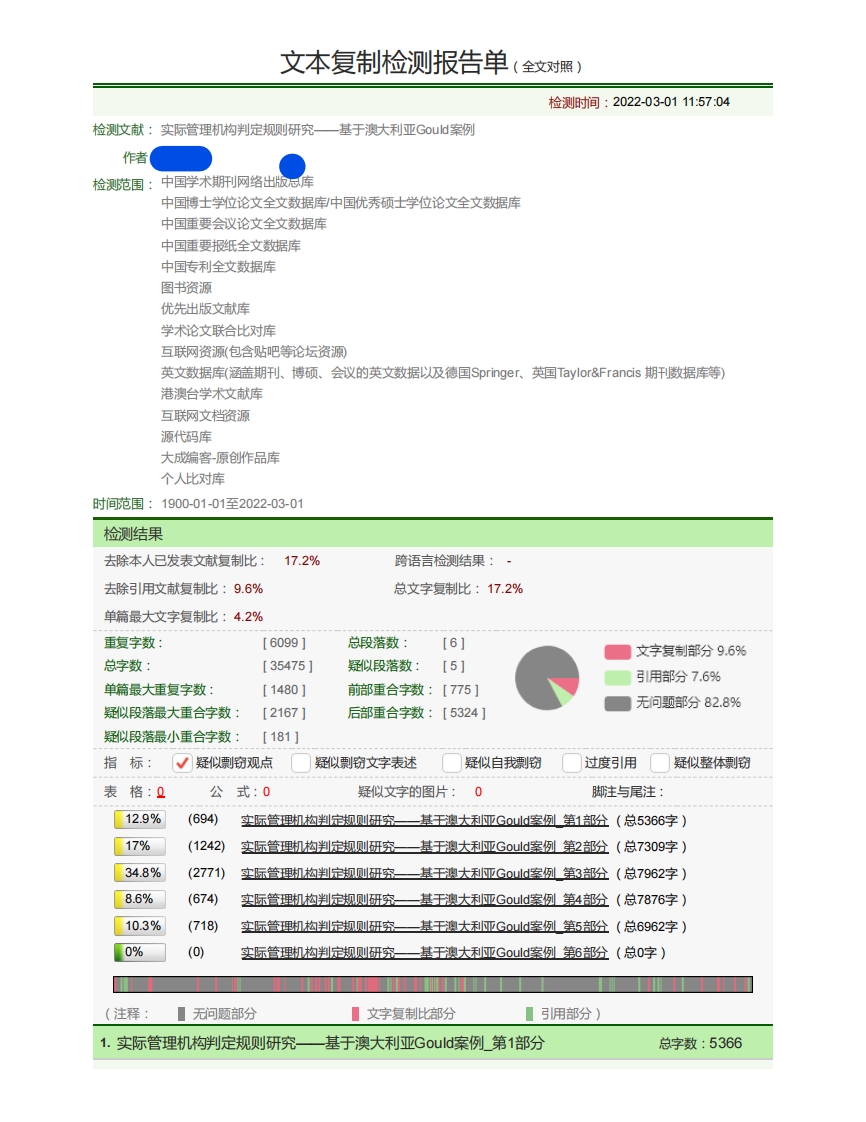The height and width of the screenshot is (1122, 866).
Task: Click the green 引用部分 9.6% legend swatch
Action: tap(618, 677)
